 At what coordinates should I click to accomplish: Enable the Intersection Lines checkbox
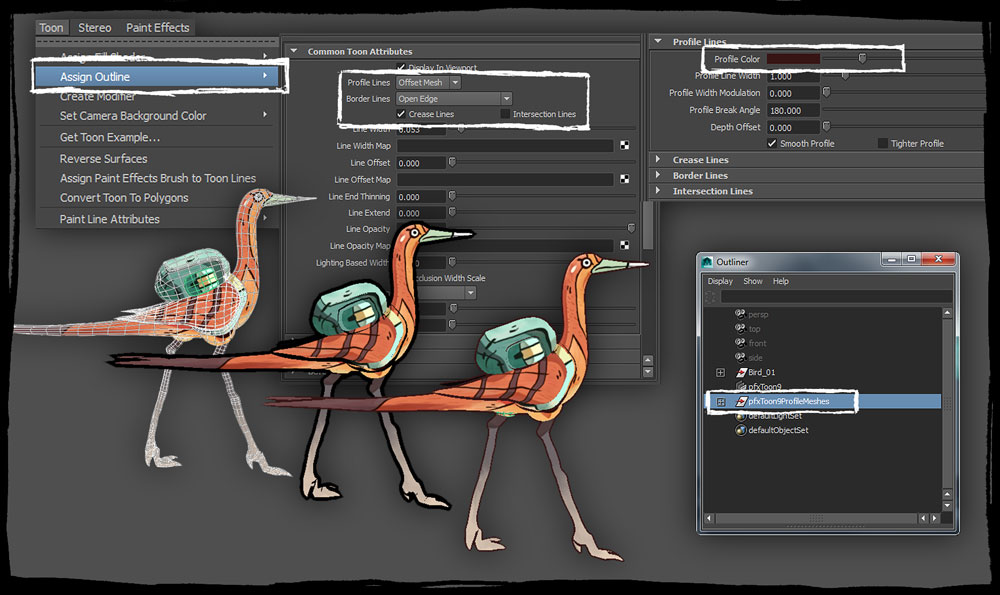point(505,114)
